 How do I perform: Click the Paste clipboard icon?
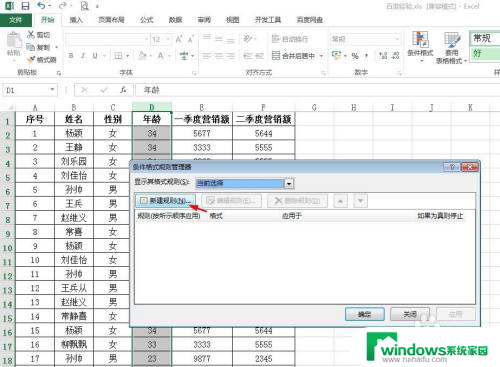14,41
